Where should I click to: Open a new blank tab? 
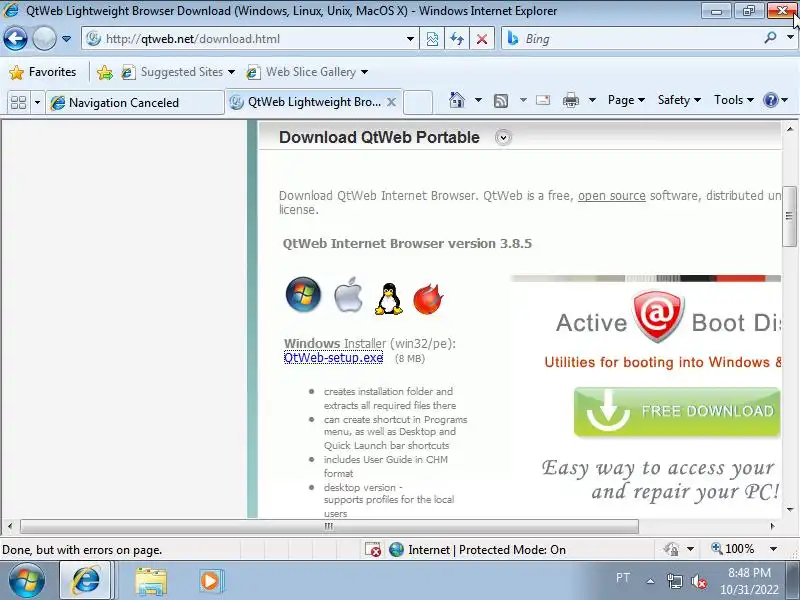(x=418, y=102)
